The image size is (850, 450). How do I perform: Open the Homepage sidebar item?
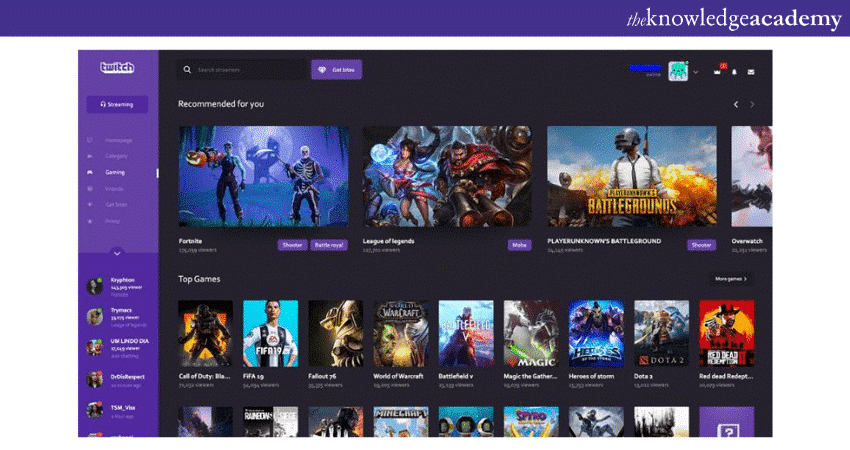tap(118, 140)
